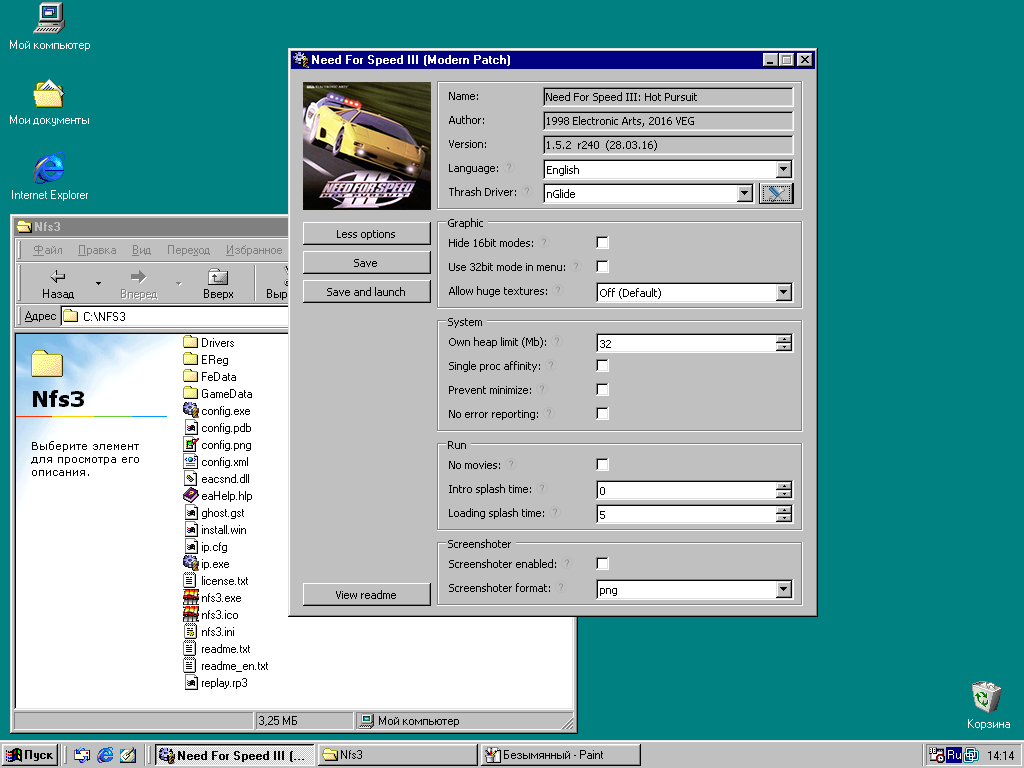Click the Save and launch button
This screenshot has width=1024, height=768.
(366, 292)
